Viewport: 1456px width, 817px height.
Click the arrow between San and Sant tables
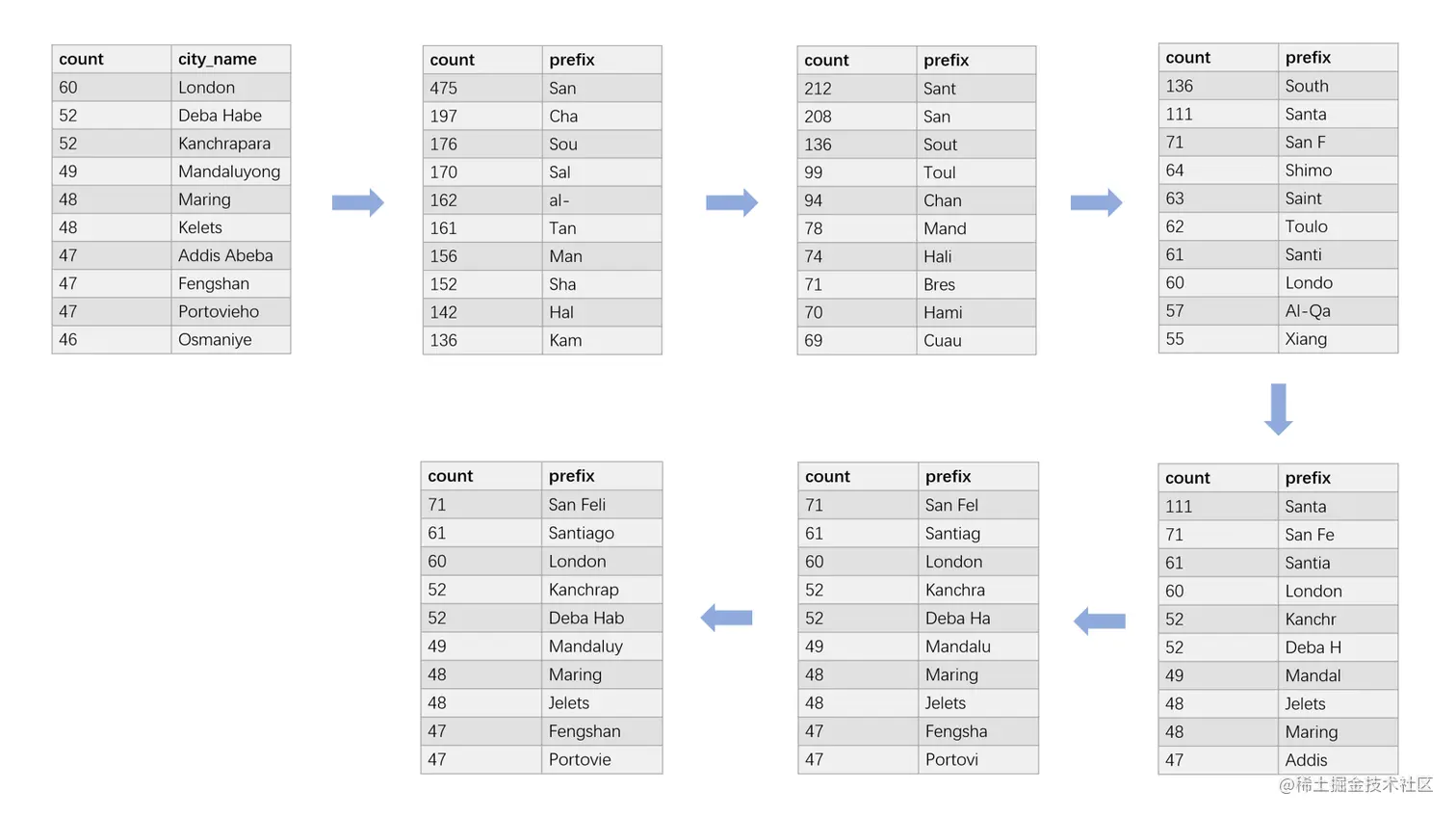point(732,202)
